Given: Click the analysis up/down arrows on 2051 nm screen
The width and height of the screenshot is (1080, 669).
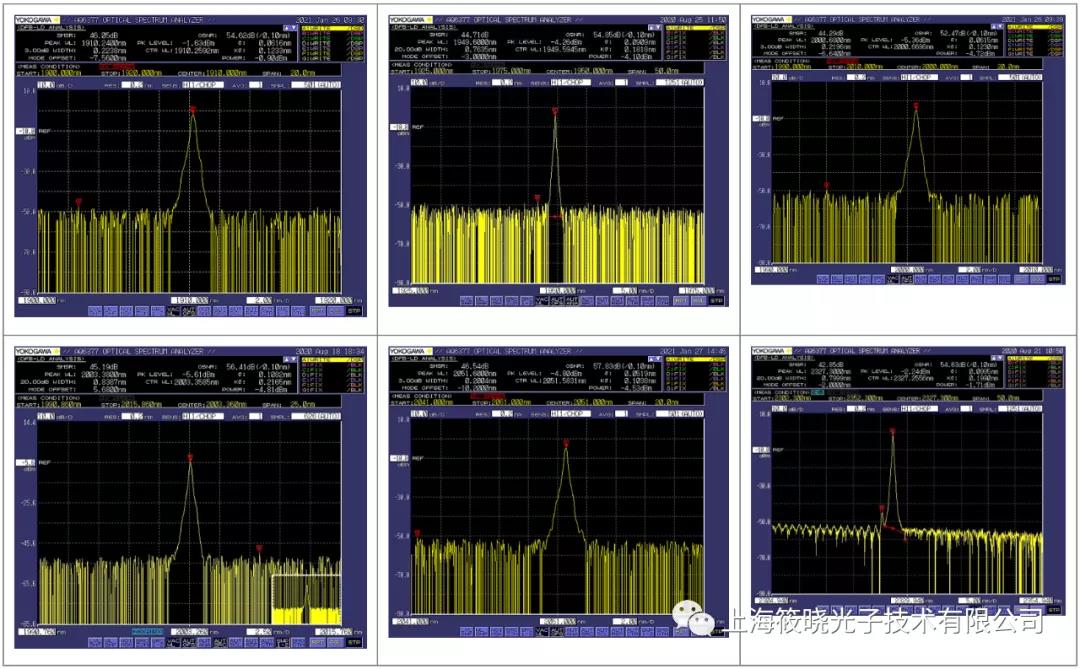Looking at the screenshot, I should click(x=654, y=359).
